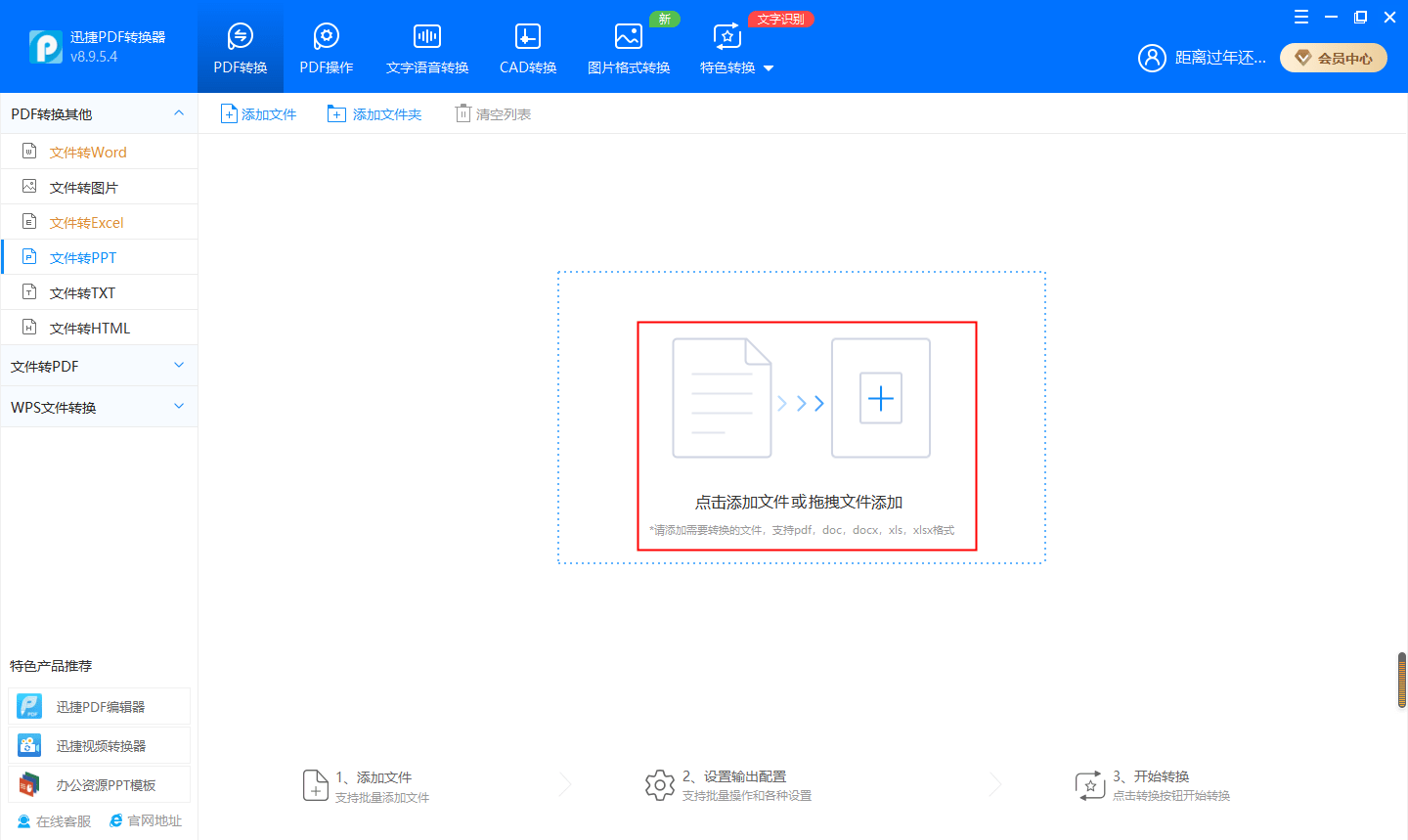1408x840 pixels.
Task: Open the PDF操作 toolbar icon
Action: (x=326, y=37)
